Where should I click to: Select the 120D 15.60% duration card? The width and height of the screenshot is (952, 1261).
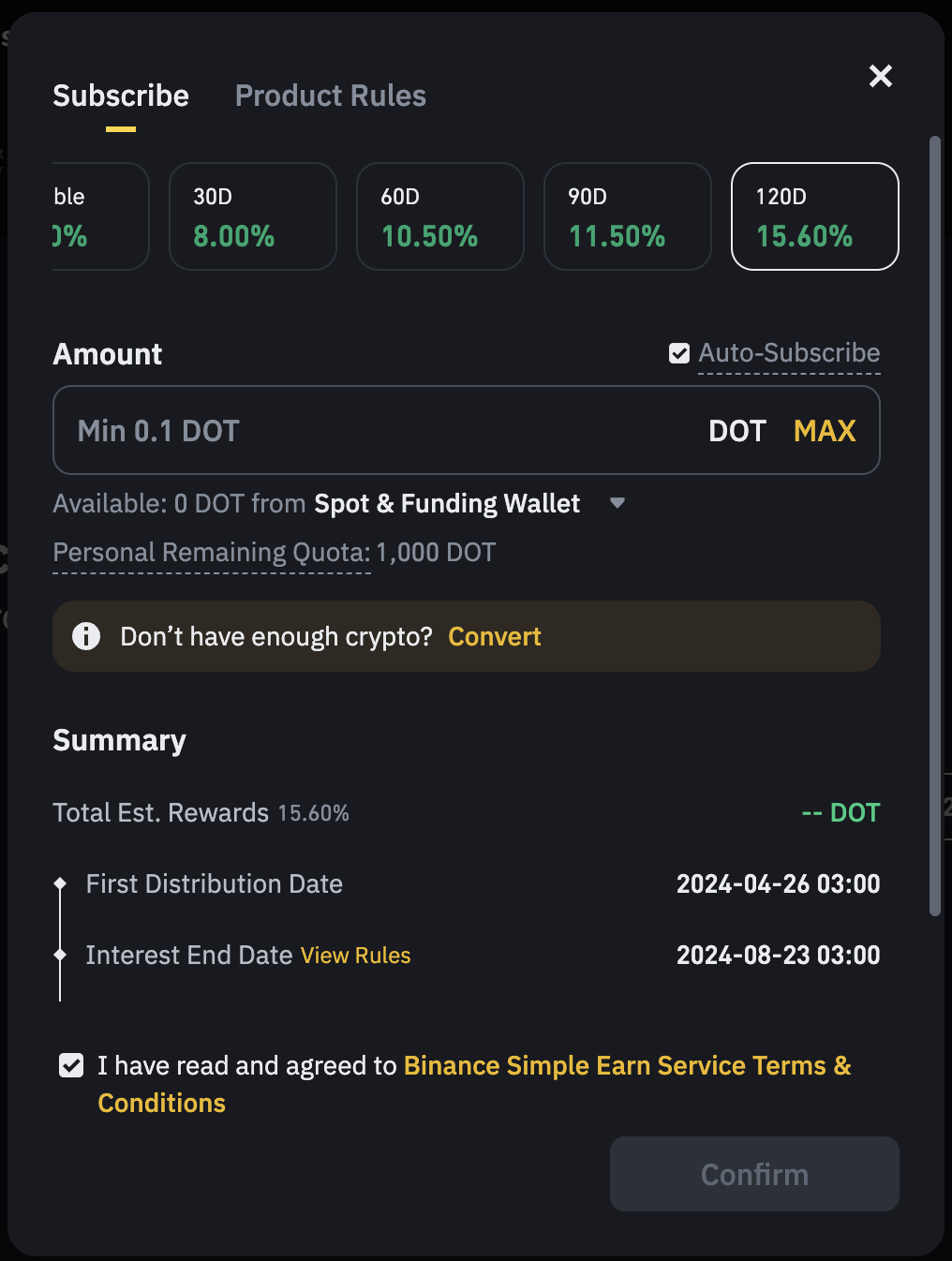click(x=815, y=216)
